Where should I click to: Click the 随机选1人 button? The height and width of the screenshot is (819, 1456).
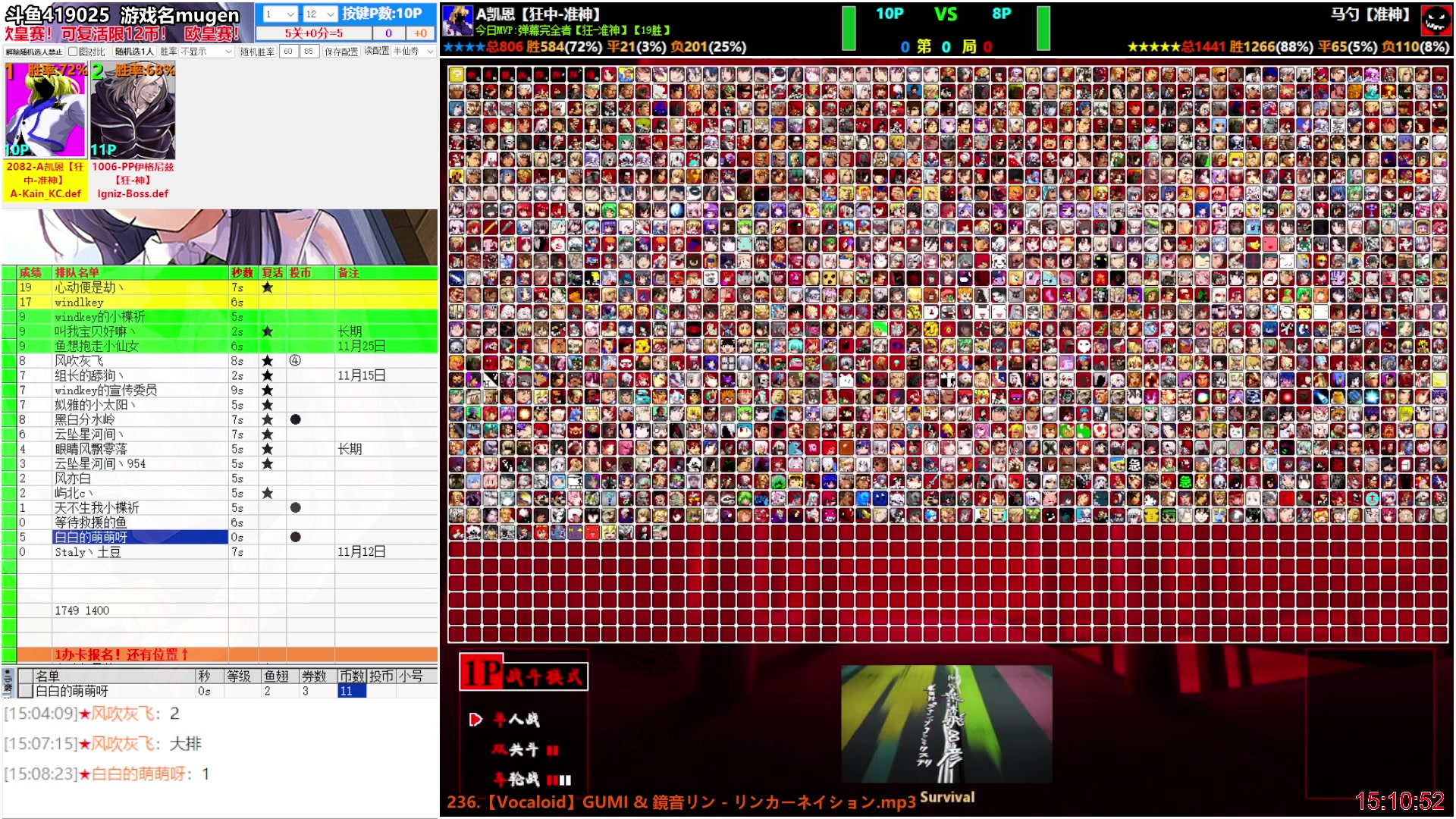coord(134,52)
